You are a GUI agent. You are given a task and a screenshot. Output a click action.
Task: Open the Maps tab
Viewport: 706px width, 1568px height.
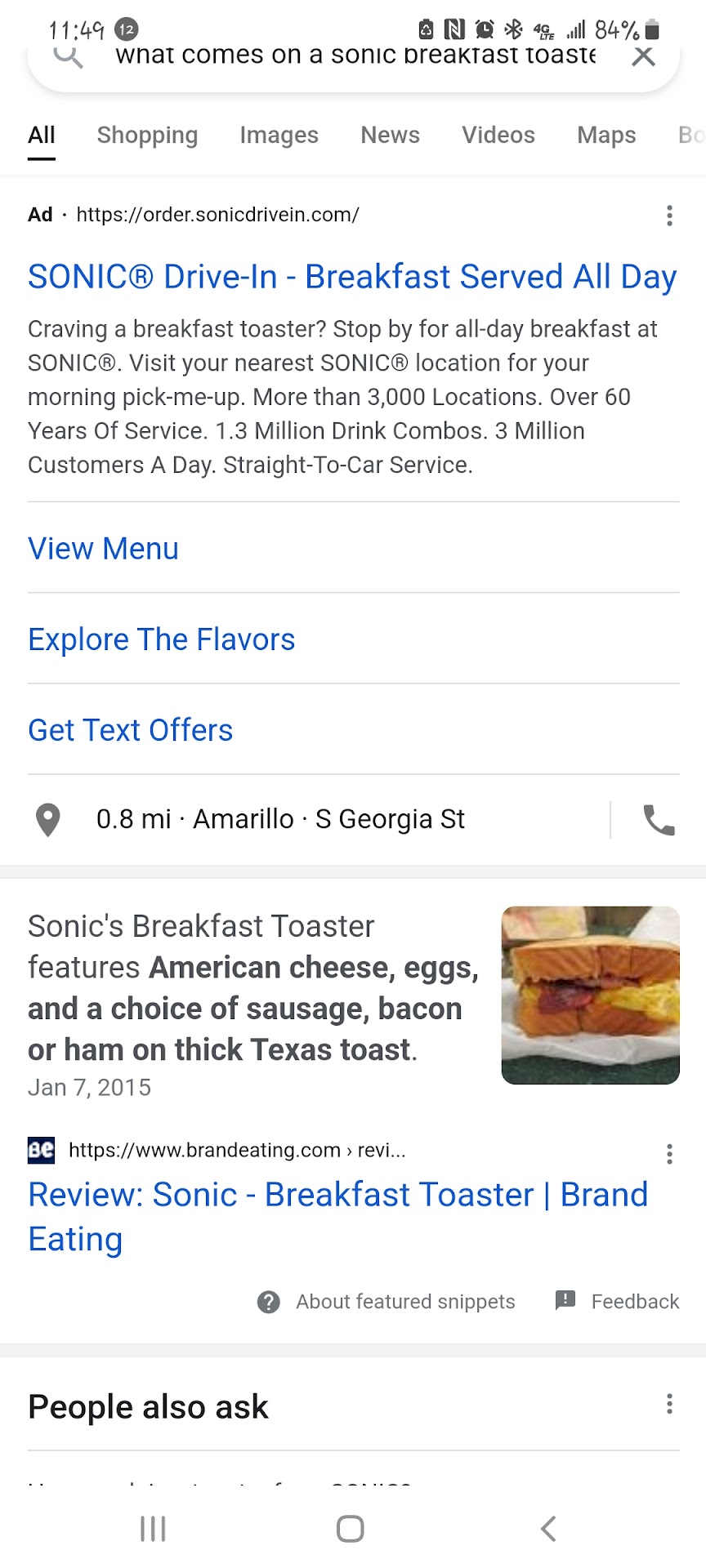pyautogui.click(x=606, y=135)
